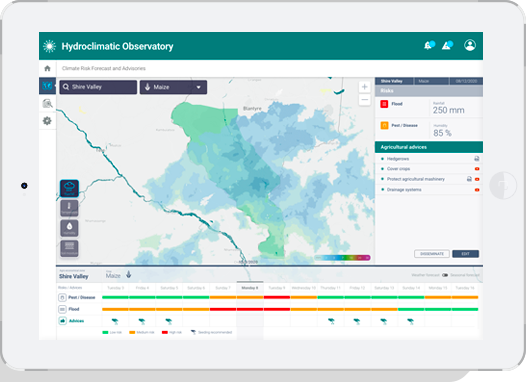Select the Tuesday 9 day column
The image size is (526, 382).
pyautogui.click(x=277, y=288)
